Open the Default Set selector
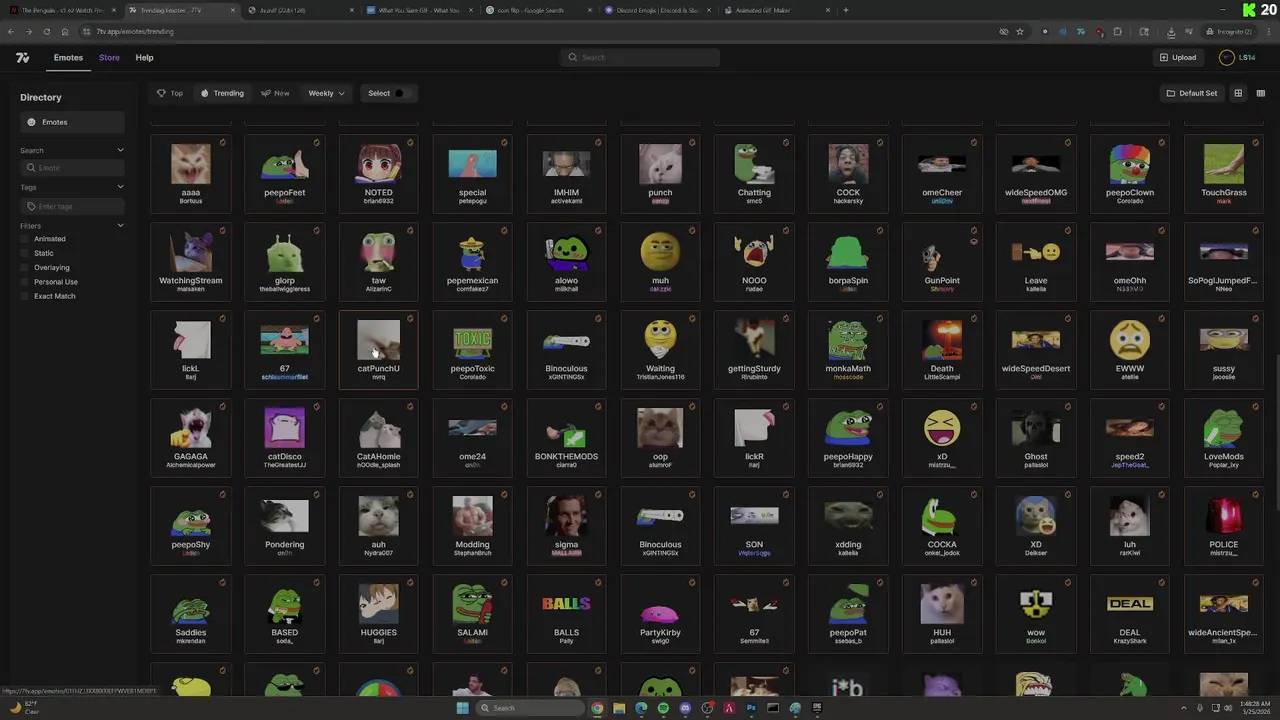 pos(1192,93)
